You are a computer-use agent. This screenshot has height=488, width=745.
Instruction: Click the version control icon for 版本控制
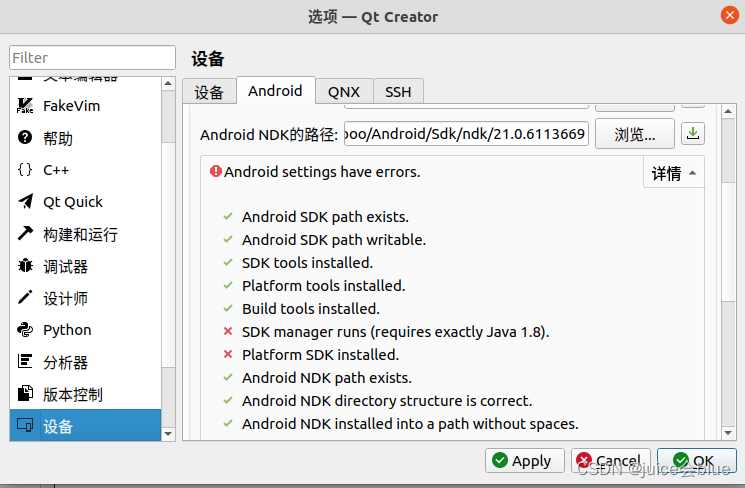coord(25,393)
